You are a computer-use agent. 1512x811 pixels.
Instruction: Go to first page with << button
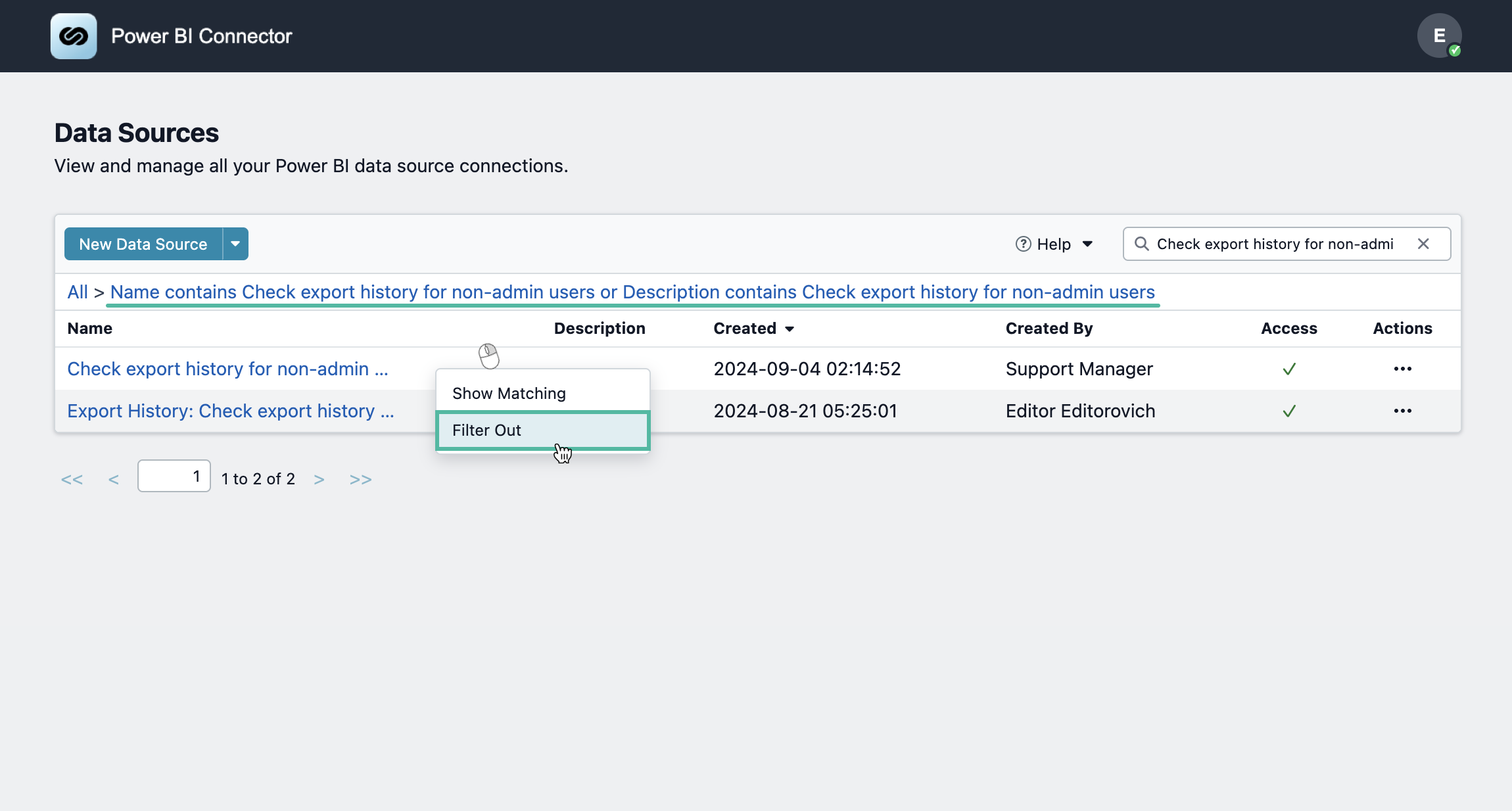72,479
